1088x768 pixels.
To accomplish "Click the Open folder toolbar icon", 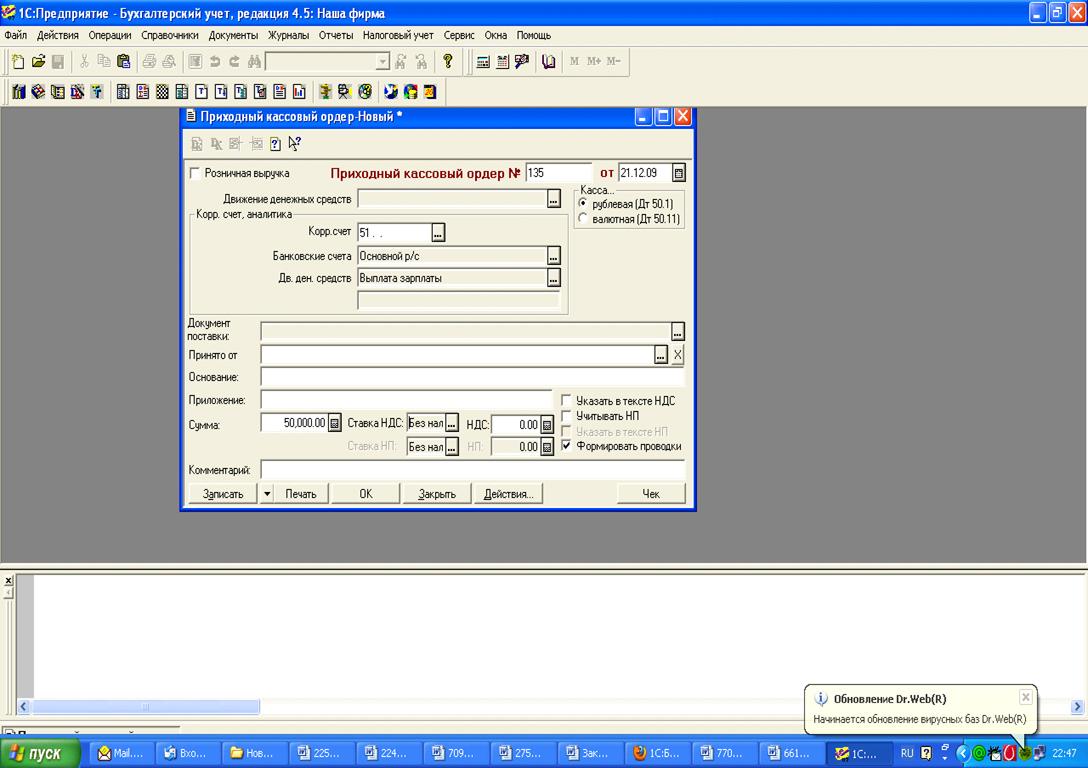I will click(38, 62).
